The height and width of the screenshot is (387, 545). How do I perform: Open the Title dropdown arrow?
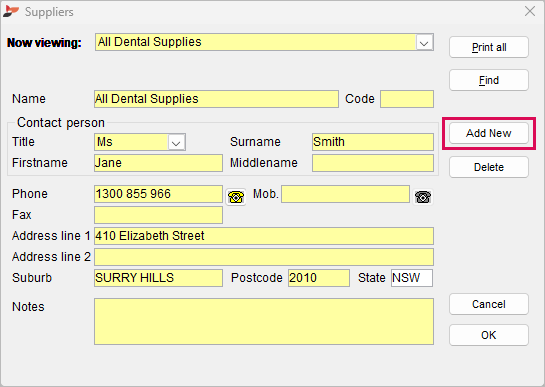[x=176, y=142]
